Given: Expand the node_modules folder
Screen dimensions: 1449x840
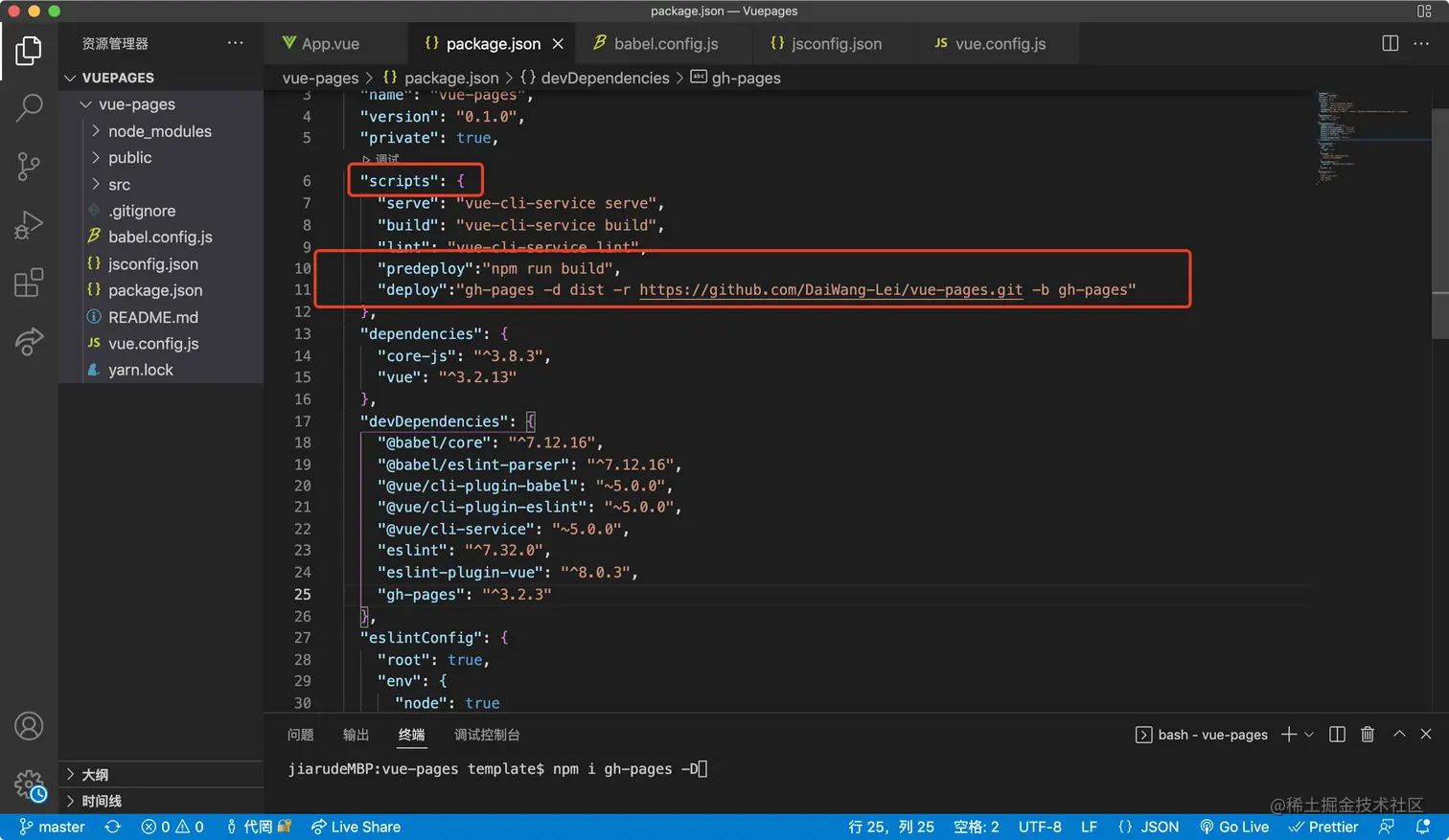Looking at the screenshot, I should click(161, 131).
